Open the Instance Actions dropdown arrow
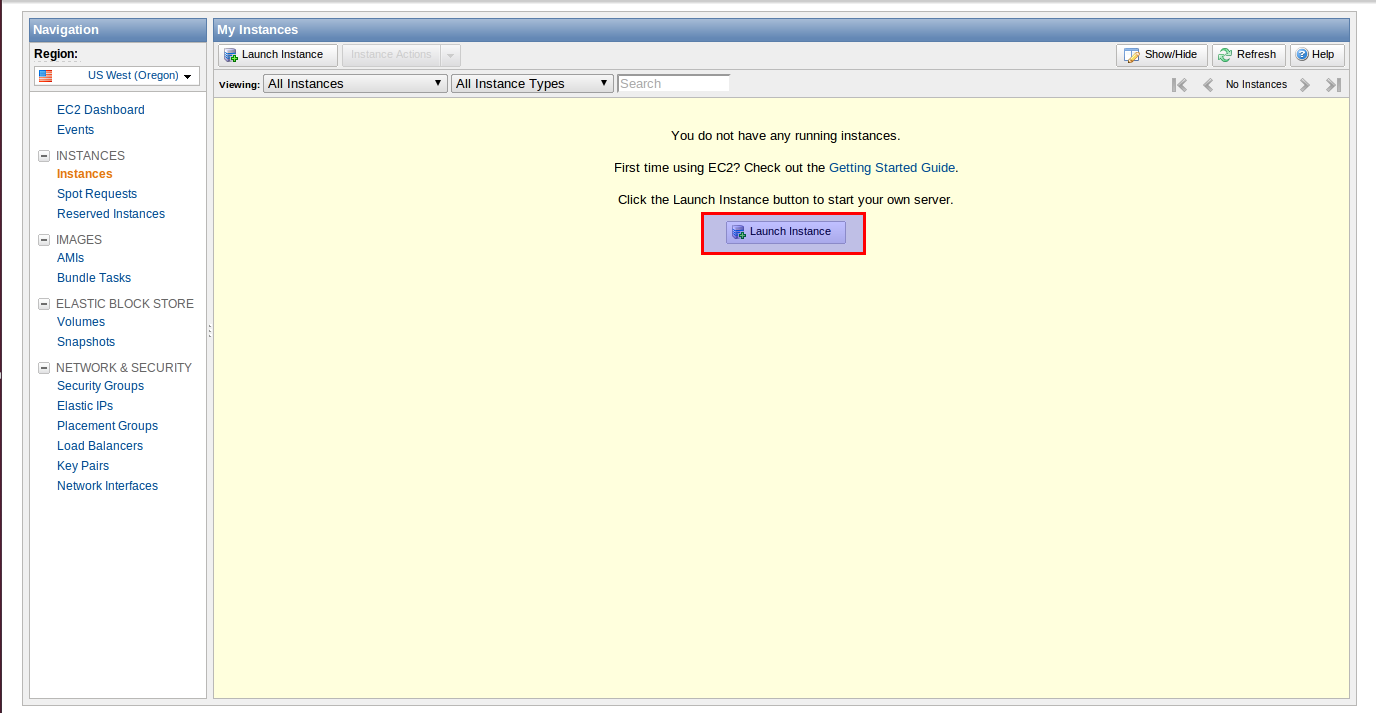The height and width of the screenshot is (713, 1376). pos(451,55)
